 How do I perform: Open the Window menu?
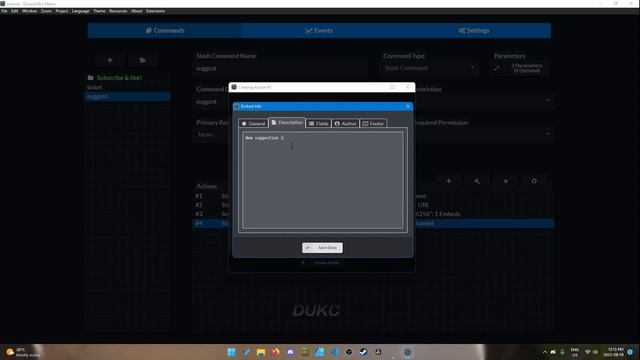29,11
